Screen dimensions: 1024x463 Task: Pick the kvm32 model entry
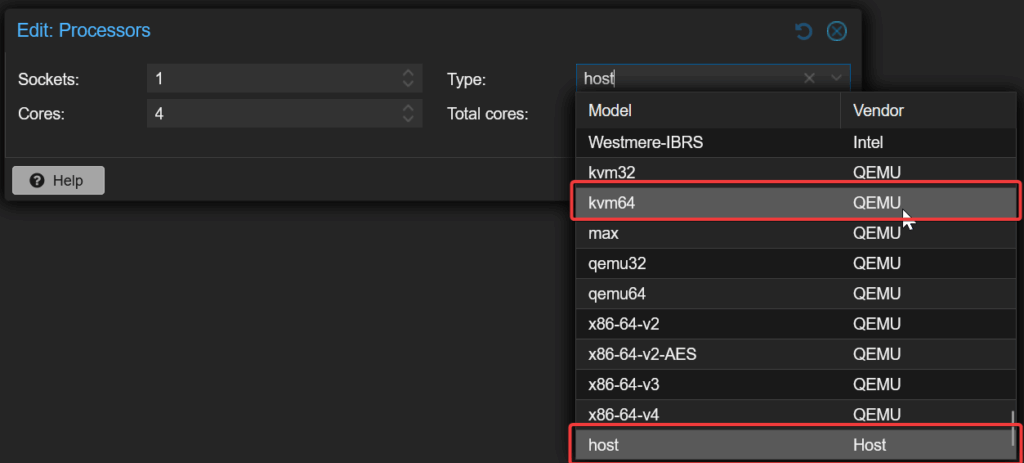pyautogui.click(x=795, y=172)
